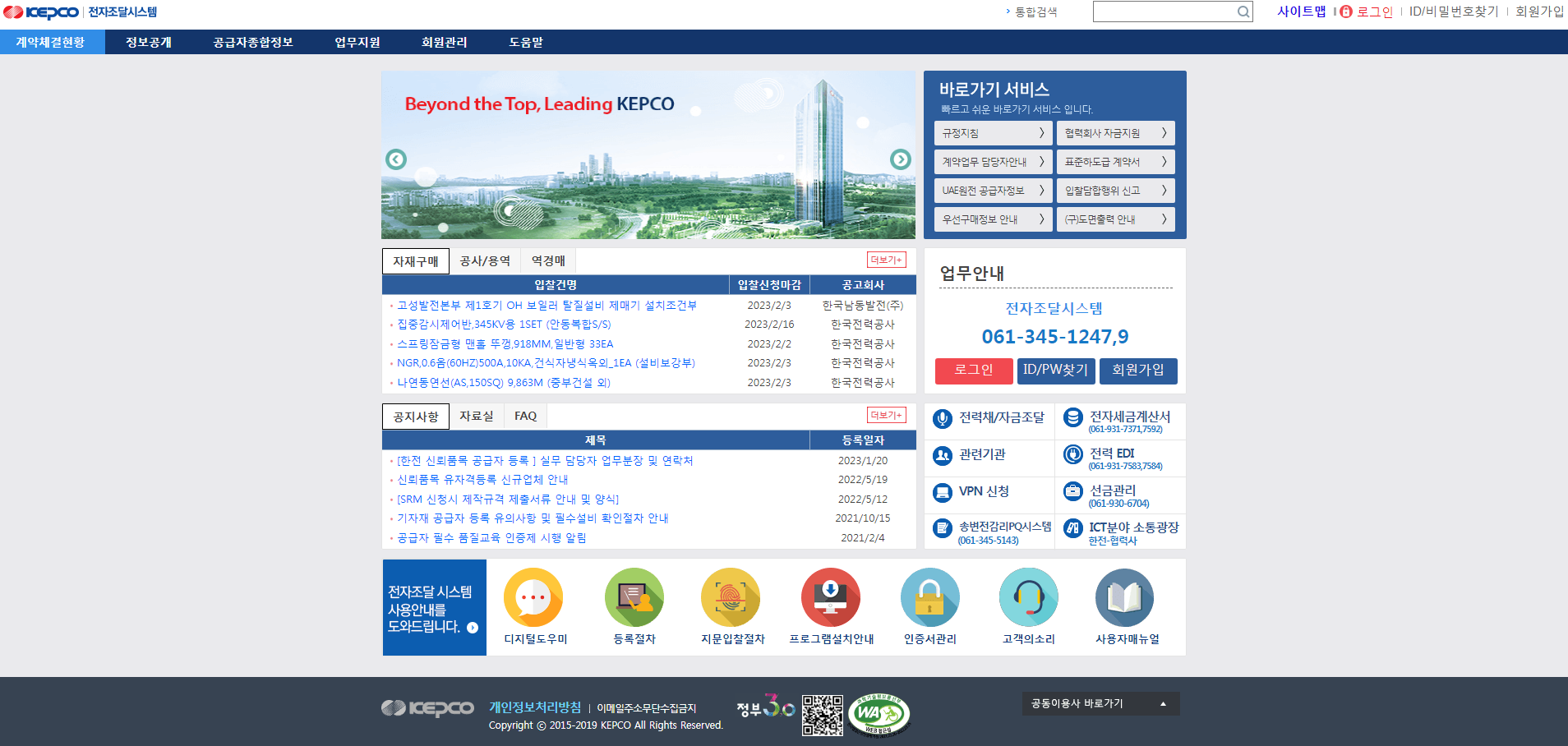Click the banner next arrow icon

click(x=901, y=159)
